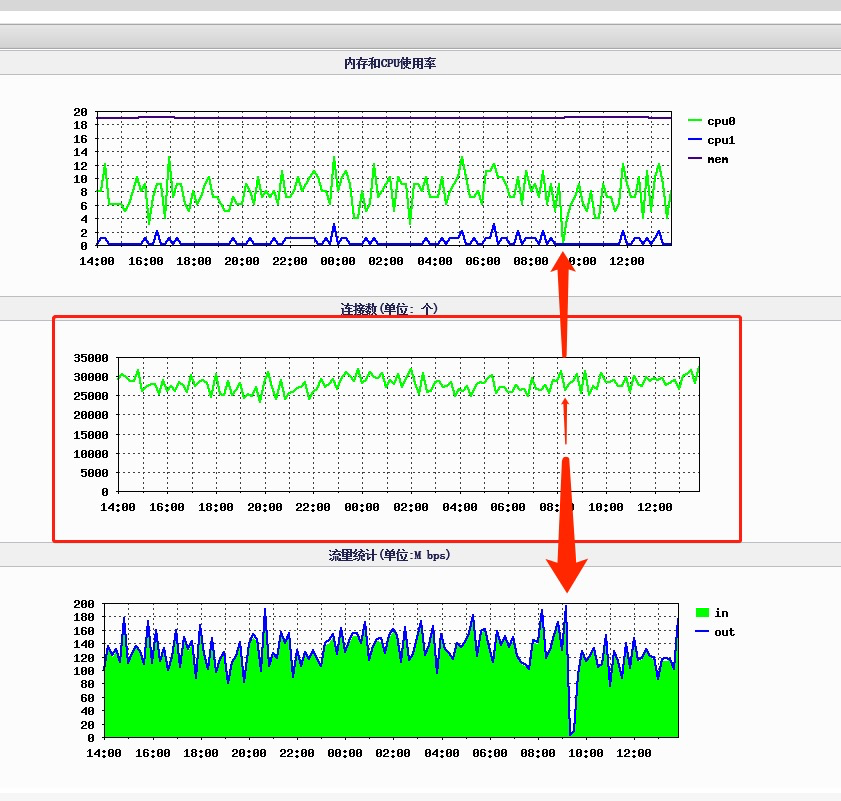
Task: Click the cpu0 green legend swatch
Action: pyautogui.click(x=695, y=121)
